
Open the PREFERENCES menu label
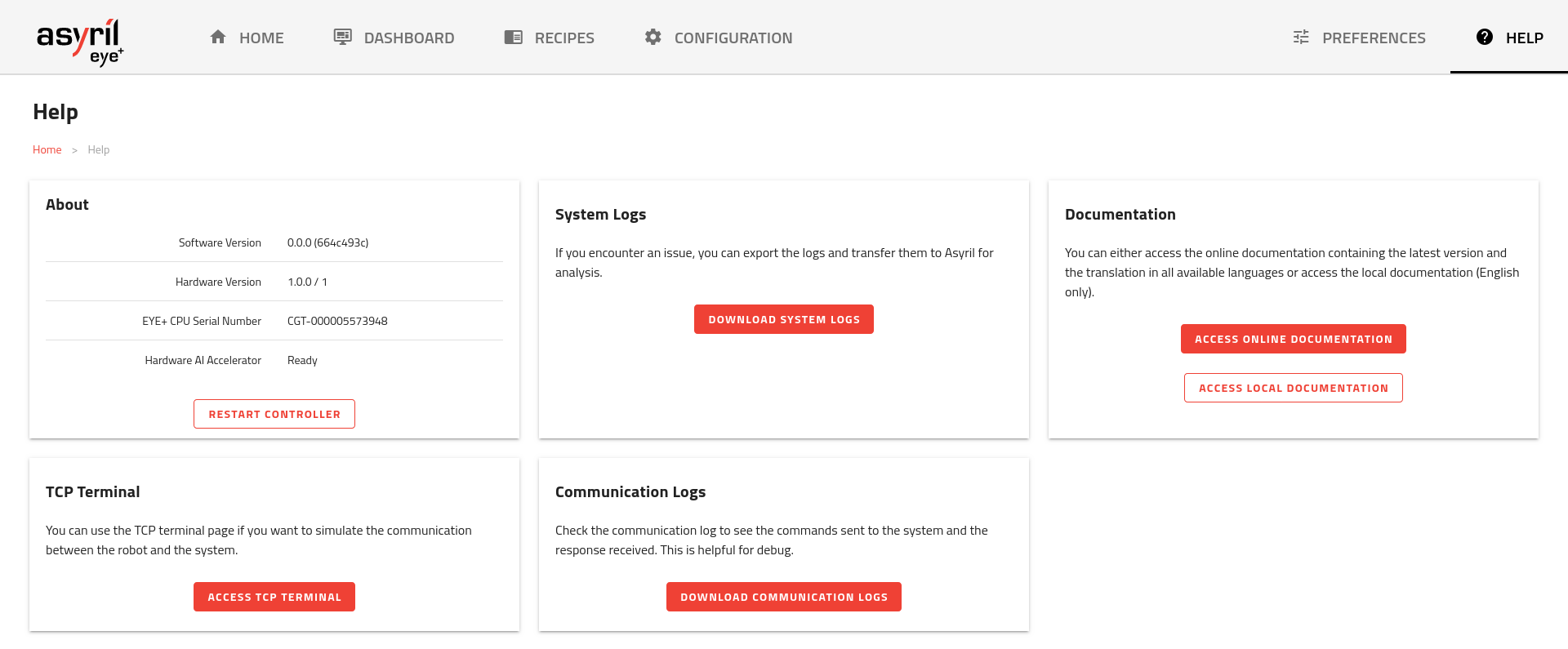[x=1374, y=38]
